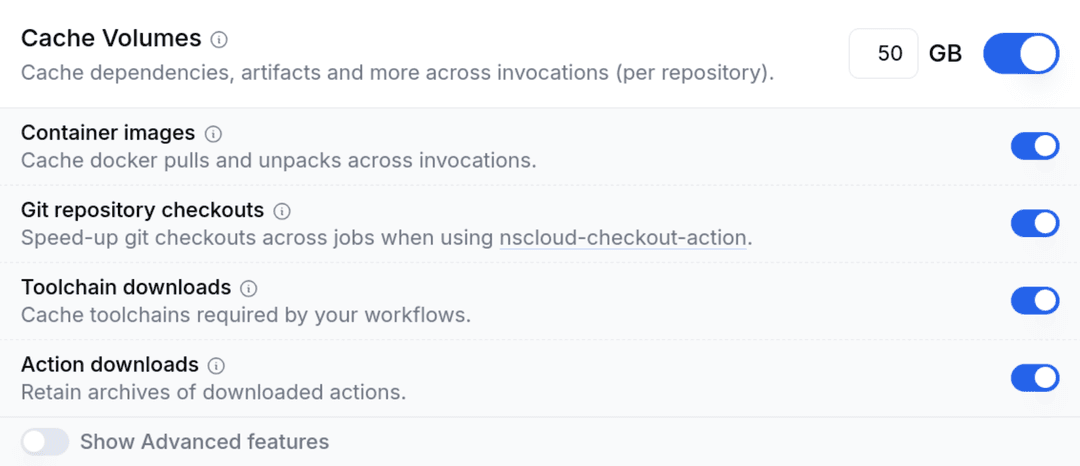Turn off Container images caching toggle
Screen dimensions: 1080x466
tap(1035, 146)
